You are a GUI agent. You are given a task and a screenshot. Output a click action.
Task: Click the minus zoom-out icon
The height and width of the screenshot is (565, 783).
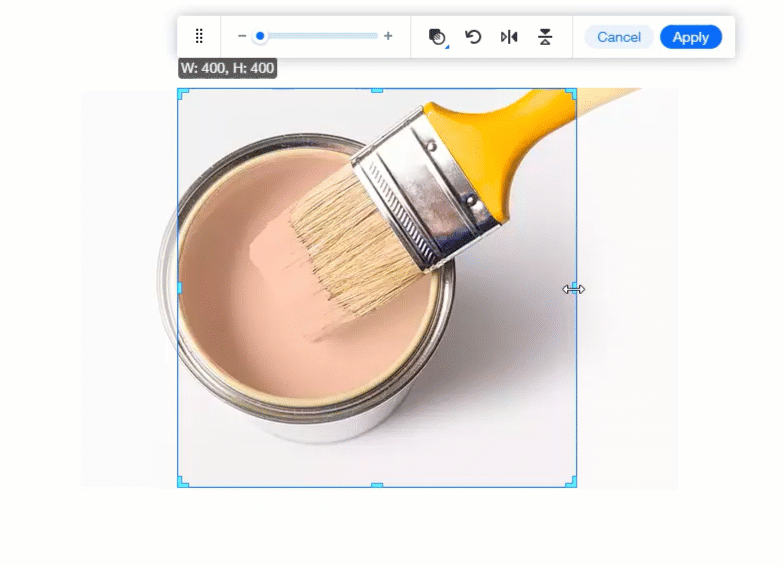[x=242, y=36]
